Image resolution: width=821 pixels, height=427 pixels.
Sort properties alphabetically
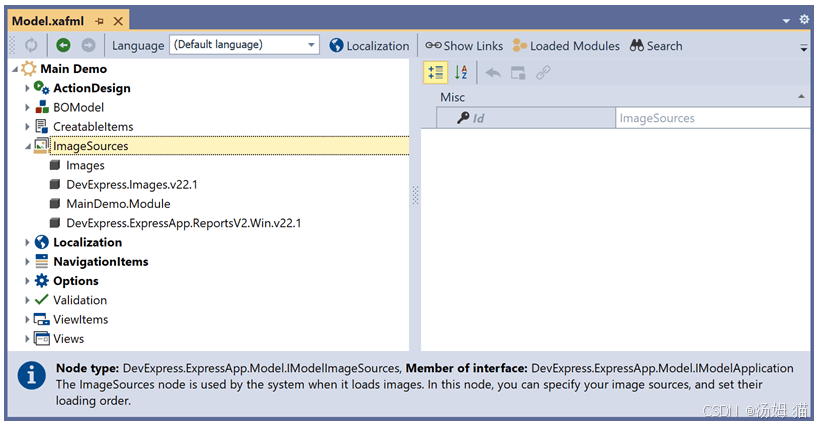461,73
